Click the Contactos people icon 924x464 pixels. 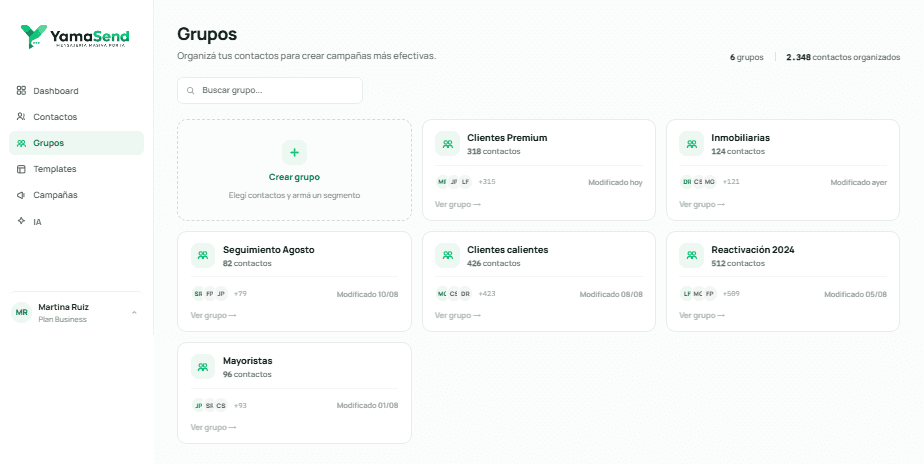pos(21,117)
